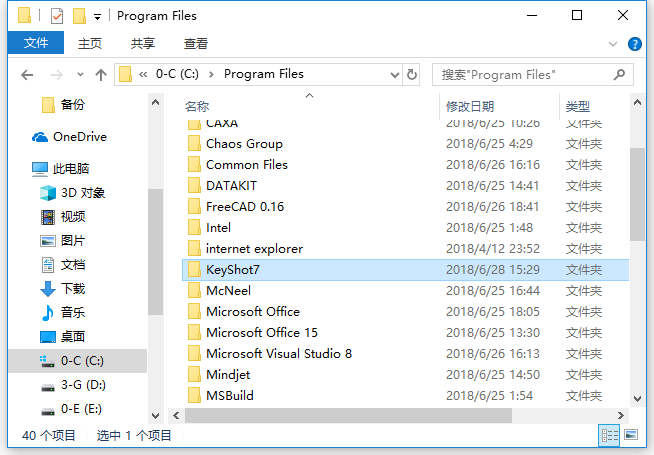Select the KeyShot7 folder icon

[194, 270]
